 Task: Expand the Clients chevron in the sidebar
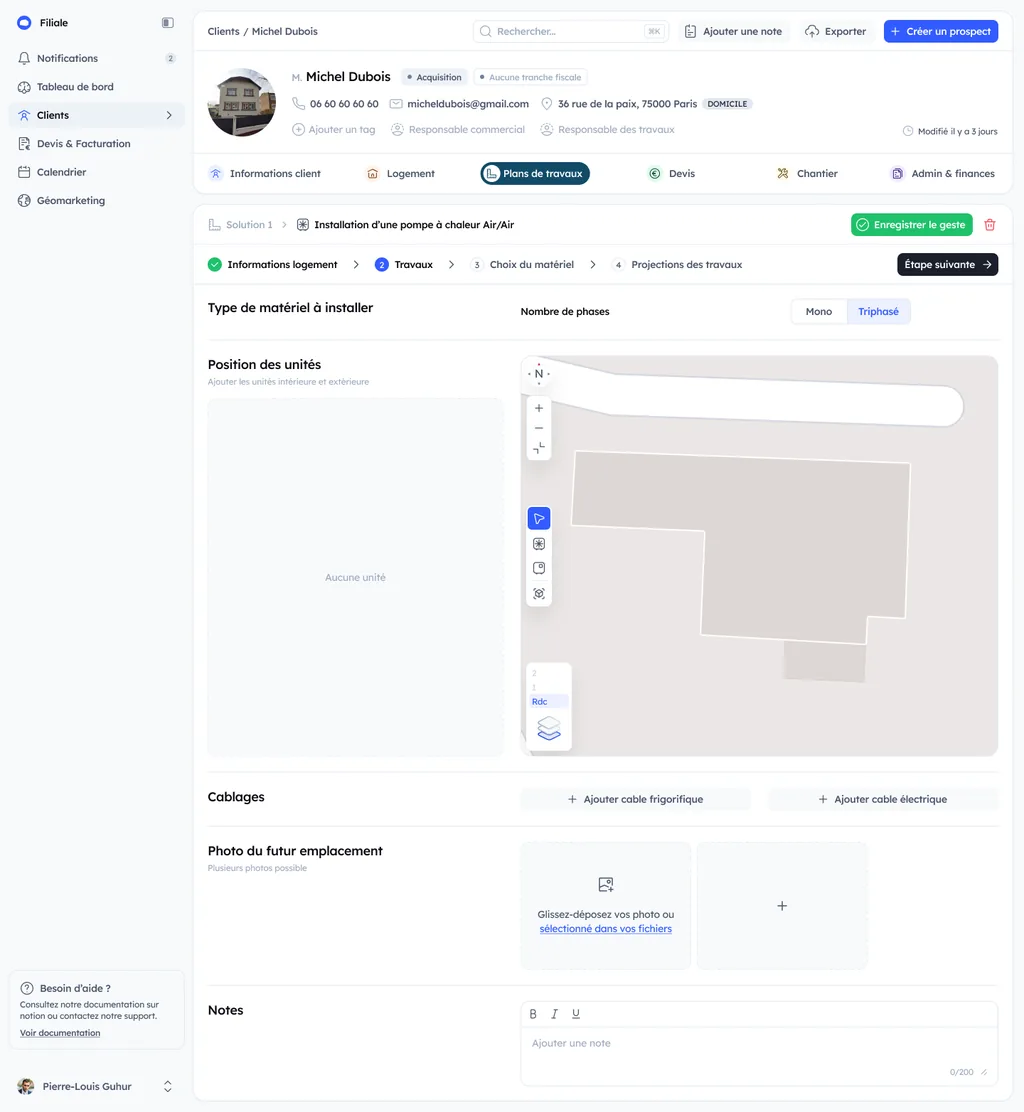(169, 115)
